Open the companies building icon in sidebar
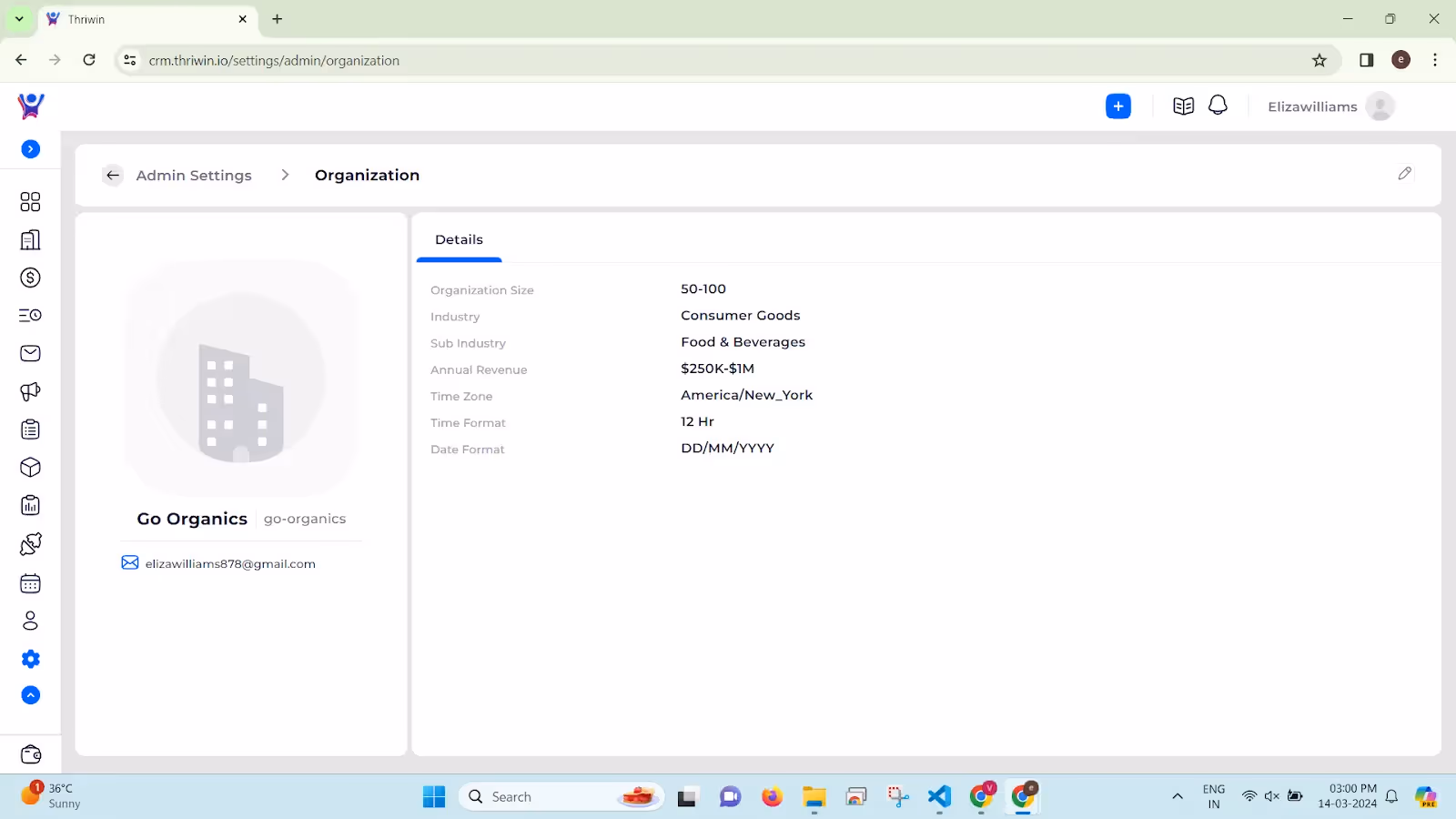The width and height of the screenshot is (1456, 819). tap(30, 239)
